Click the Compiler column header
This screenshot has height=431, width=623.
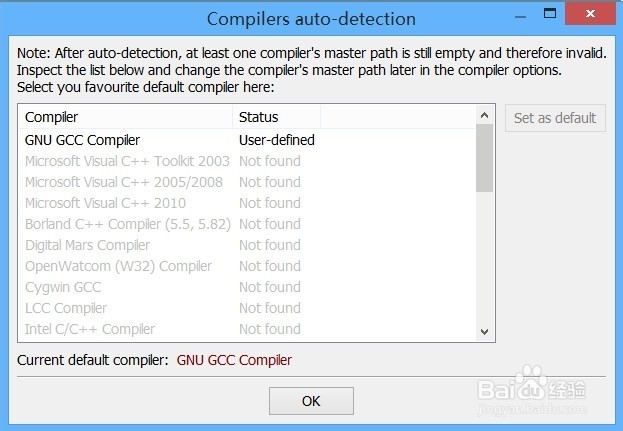point(125,117)
